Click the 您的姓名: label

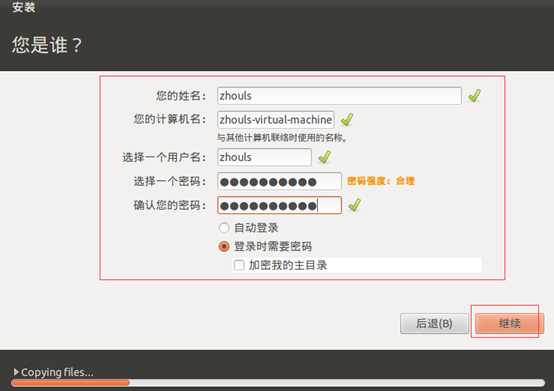pyautogui.click(x=181, y=96)
